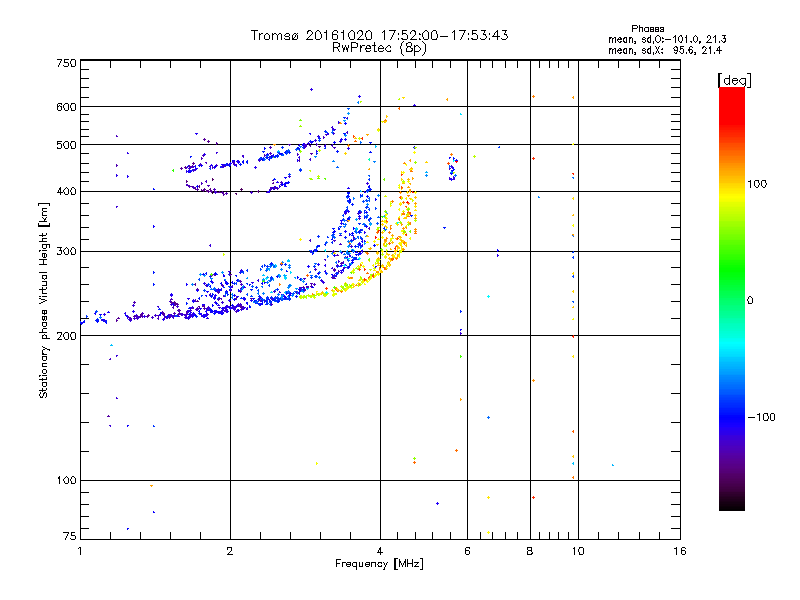The image size is (800, 600).
Task: Click the y-axis tick label '75'
Action: (70, 536)
